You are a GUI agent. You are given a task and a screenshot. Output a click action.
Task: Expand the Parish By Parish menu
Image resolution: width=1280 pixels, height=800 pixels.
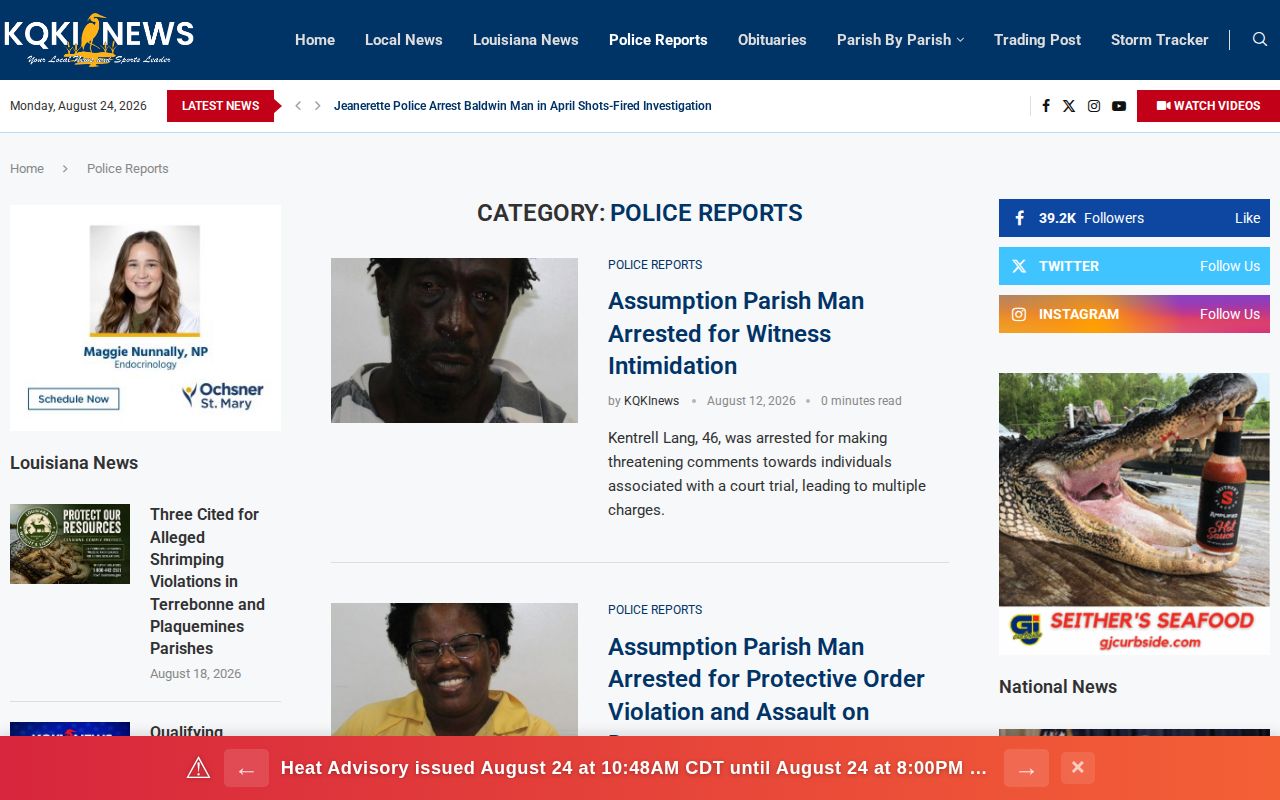900,40
